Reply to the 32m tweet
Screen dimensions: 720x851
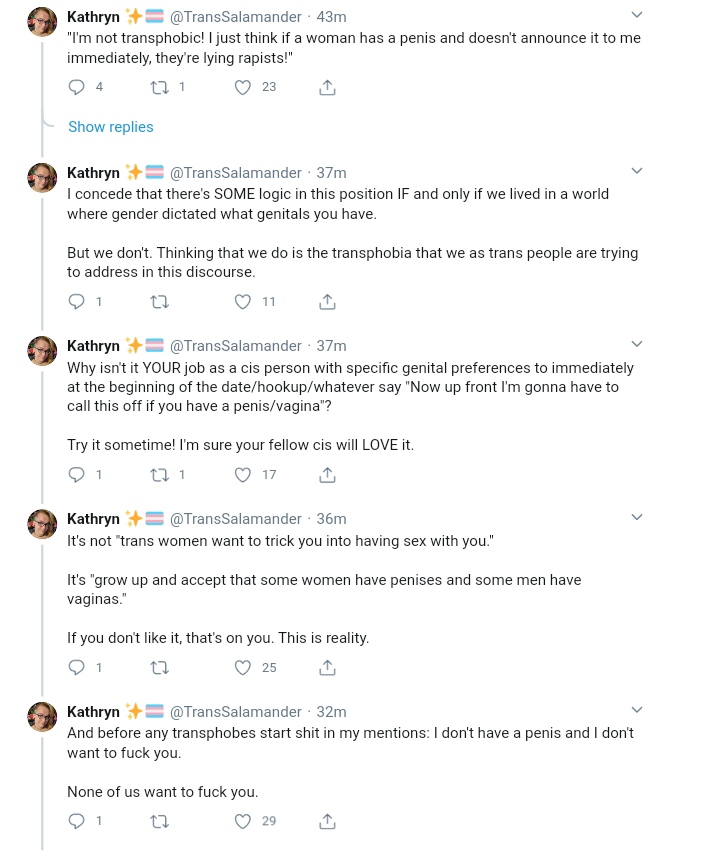click(x=77, y=821)
